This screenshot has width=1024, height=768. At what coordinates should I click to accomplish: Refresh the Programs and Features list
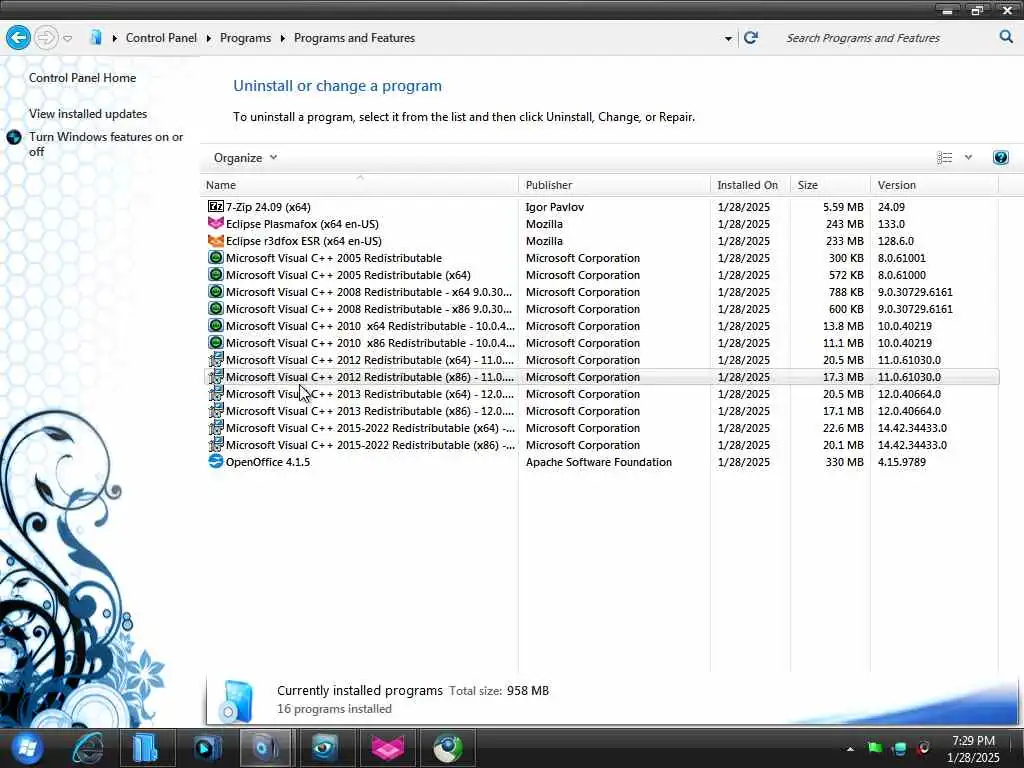(x=751, y=37)
